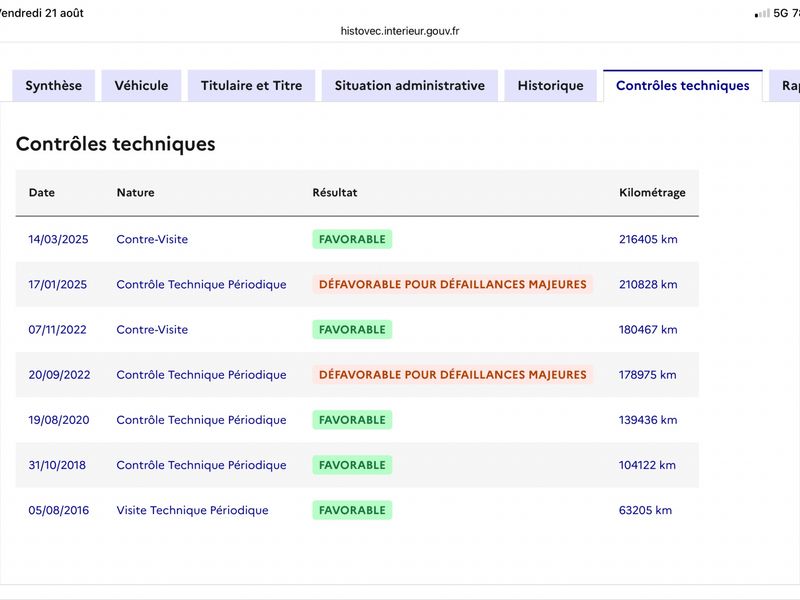The image size is (800, 600).
Task: Click the DÉFAVORABLE badge for 20/09/2022
Action: (x=453, y=374)
